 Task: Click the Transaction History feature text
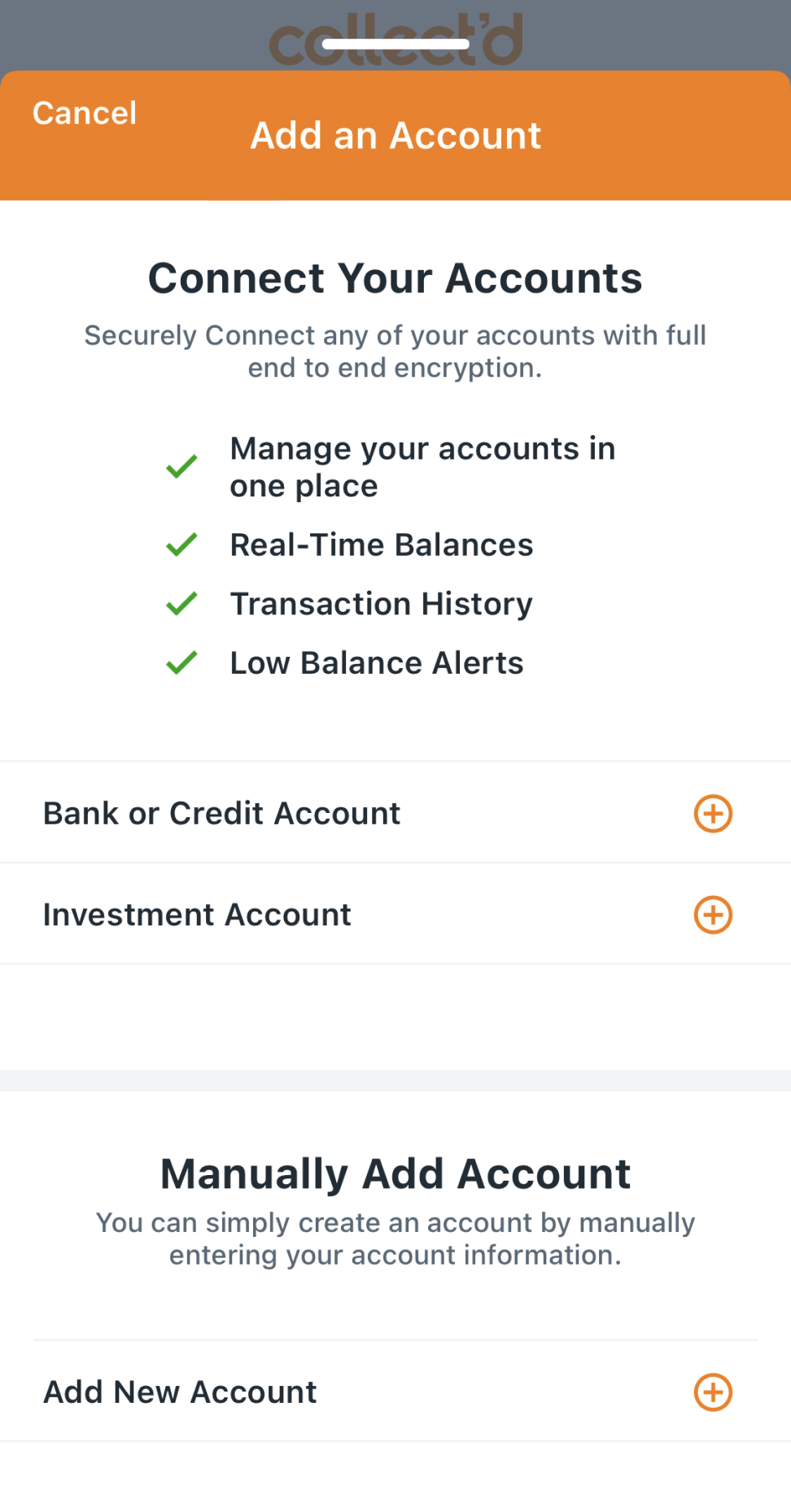point(382,604)
